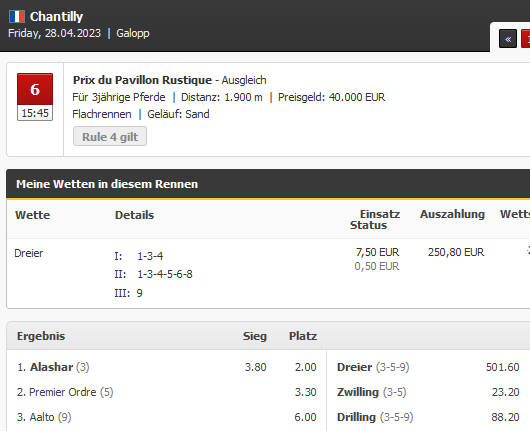Viewport: 530px width, 431px height.
Task: Click the French flag icon next to Chantilly
Action: [x=17, y=17]
